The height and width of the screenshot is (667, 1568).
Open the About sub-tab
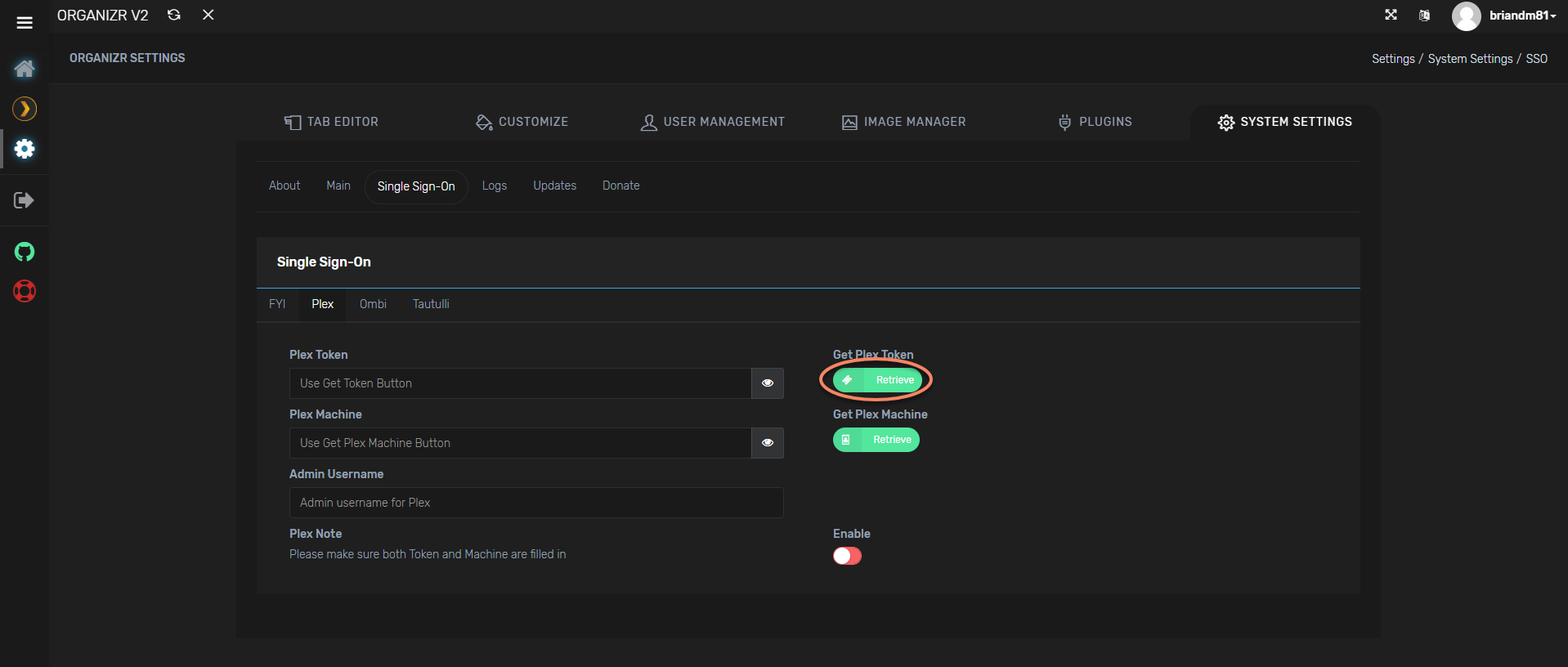(284, 186)
